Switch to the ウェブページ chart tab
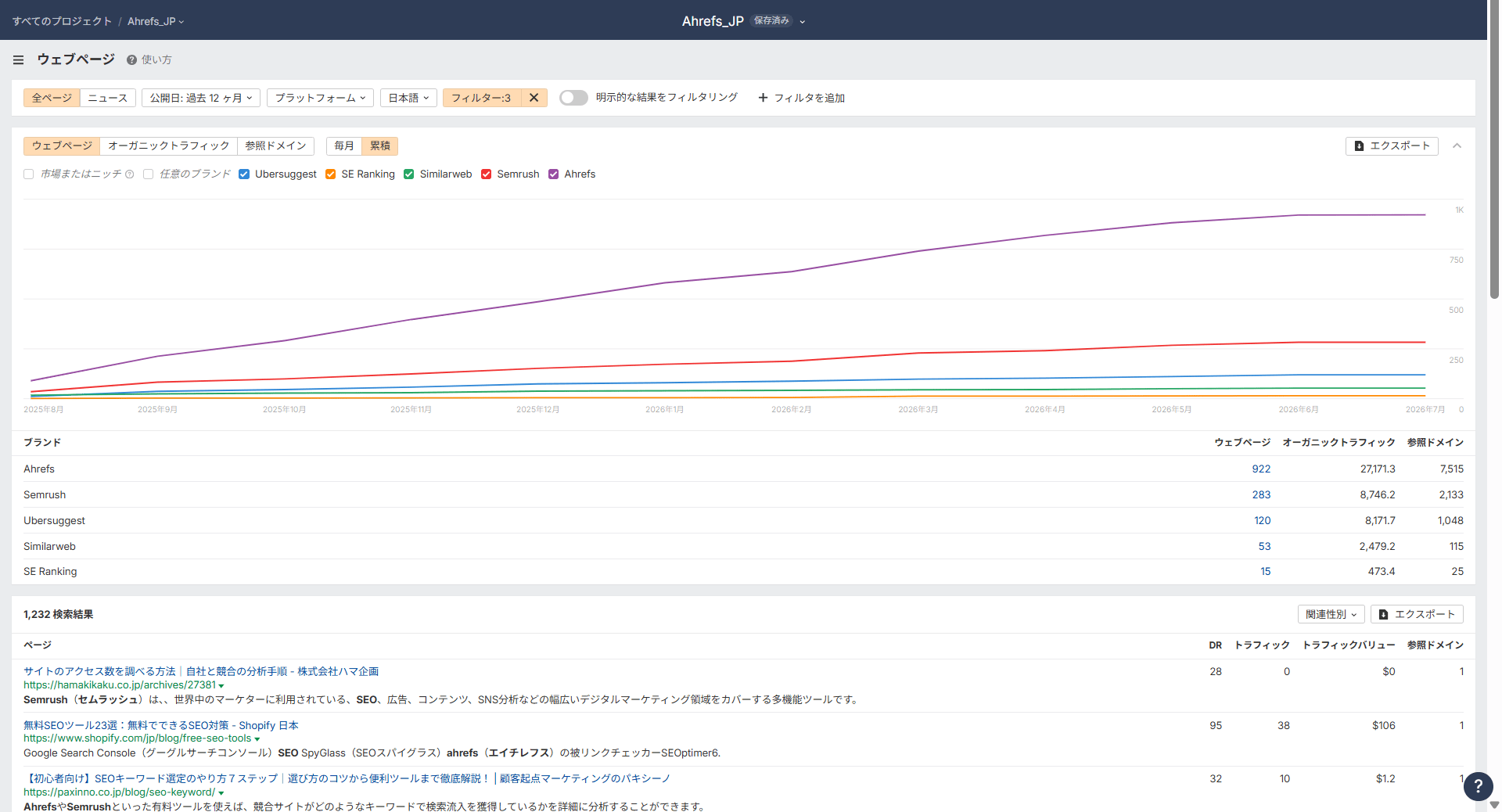Image resolution: width=1502 pixels, height=812 pixels. [62, 146]
